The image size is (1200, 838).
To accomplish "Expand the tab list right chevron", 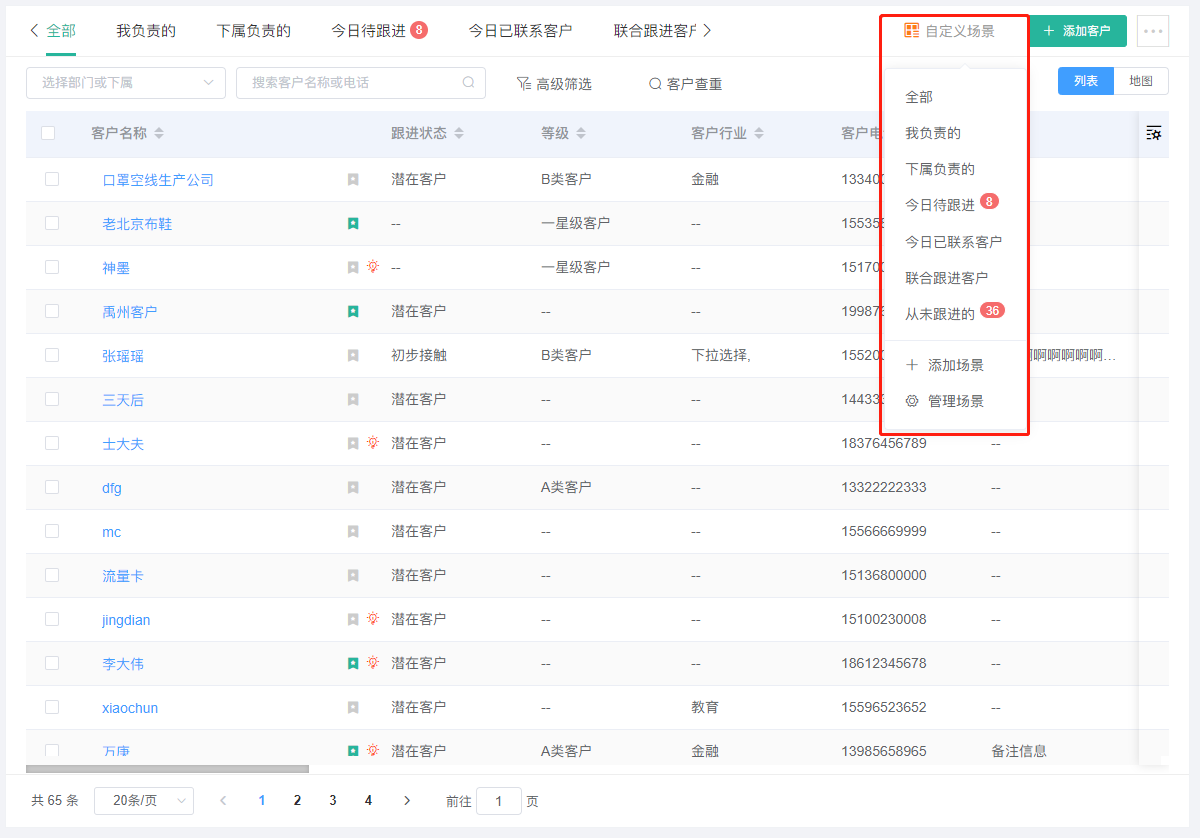I will pos(707,31).
